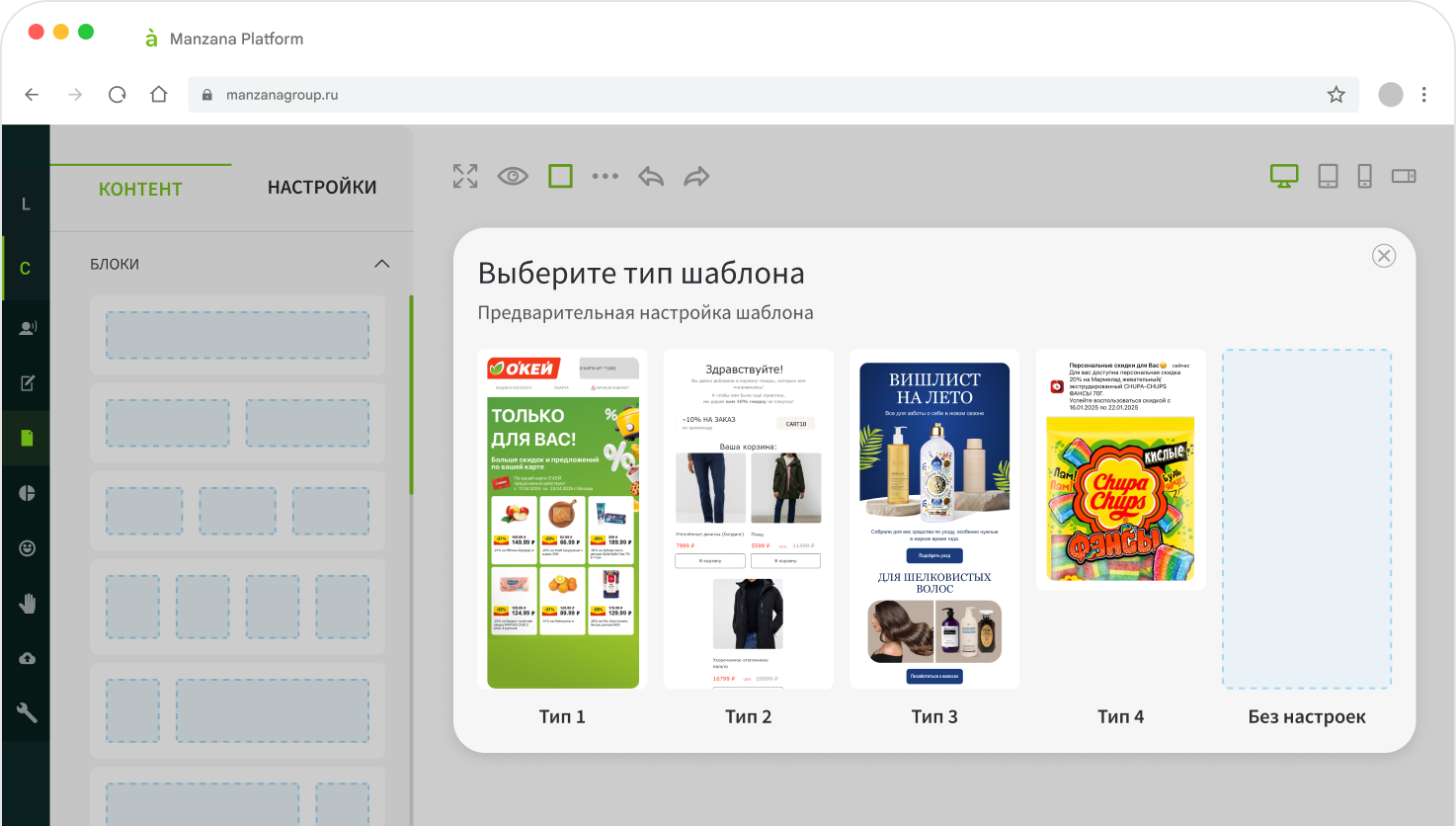Bookmark page with the star icon
Image resolution: width=1456 pixels, height=826 pixels.
click(x=1335, y=95)
